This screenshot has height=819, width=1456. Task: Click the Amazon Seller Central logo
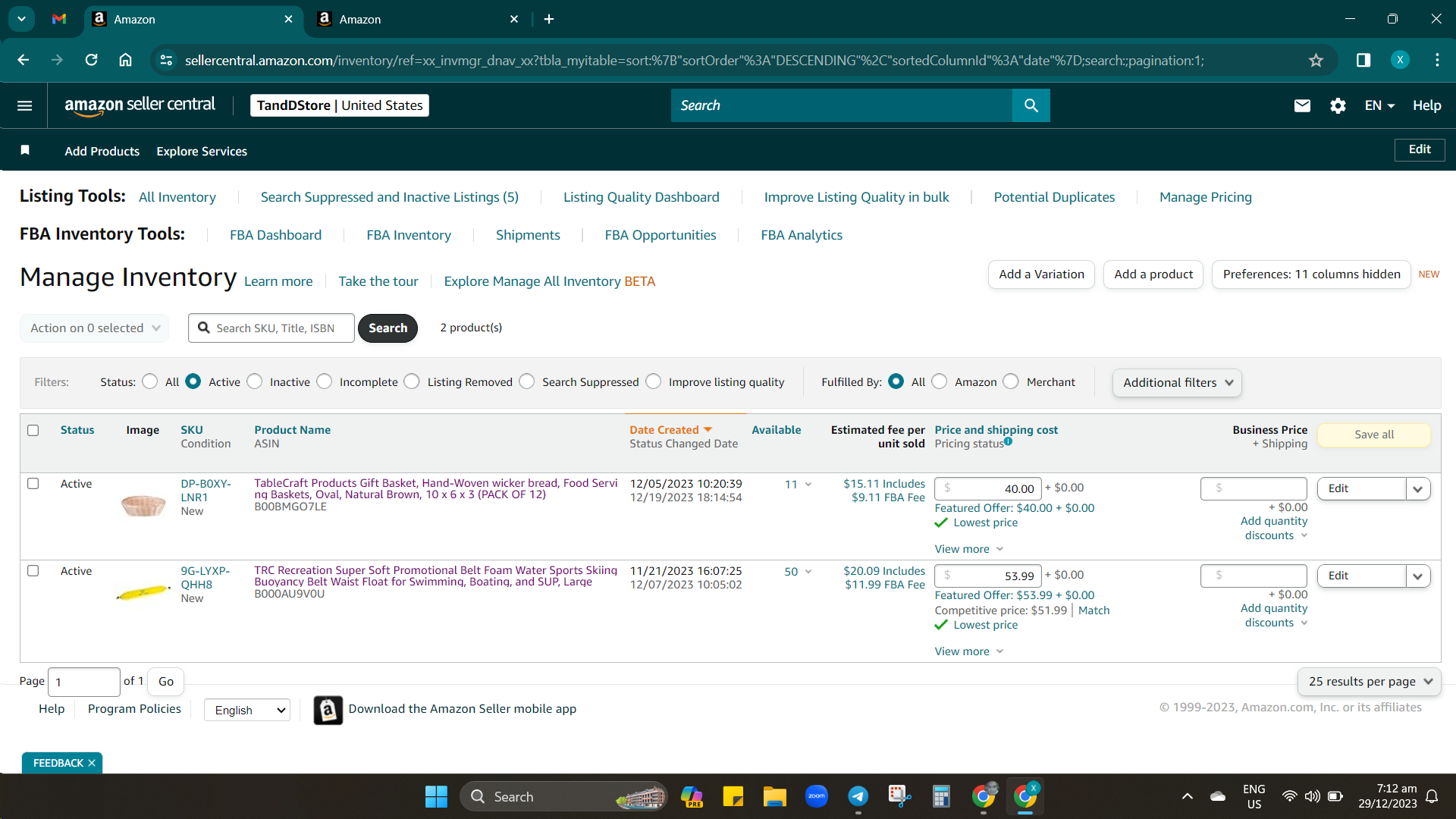pyautogui.click(x=140, y=105)
